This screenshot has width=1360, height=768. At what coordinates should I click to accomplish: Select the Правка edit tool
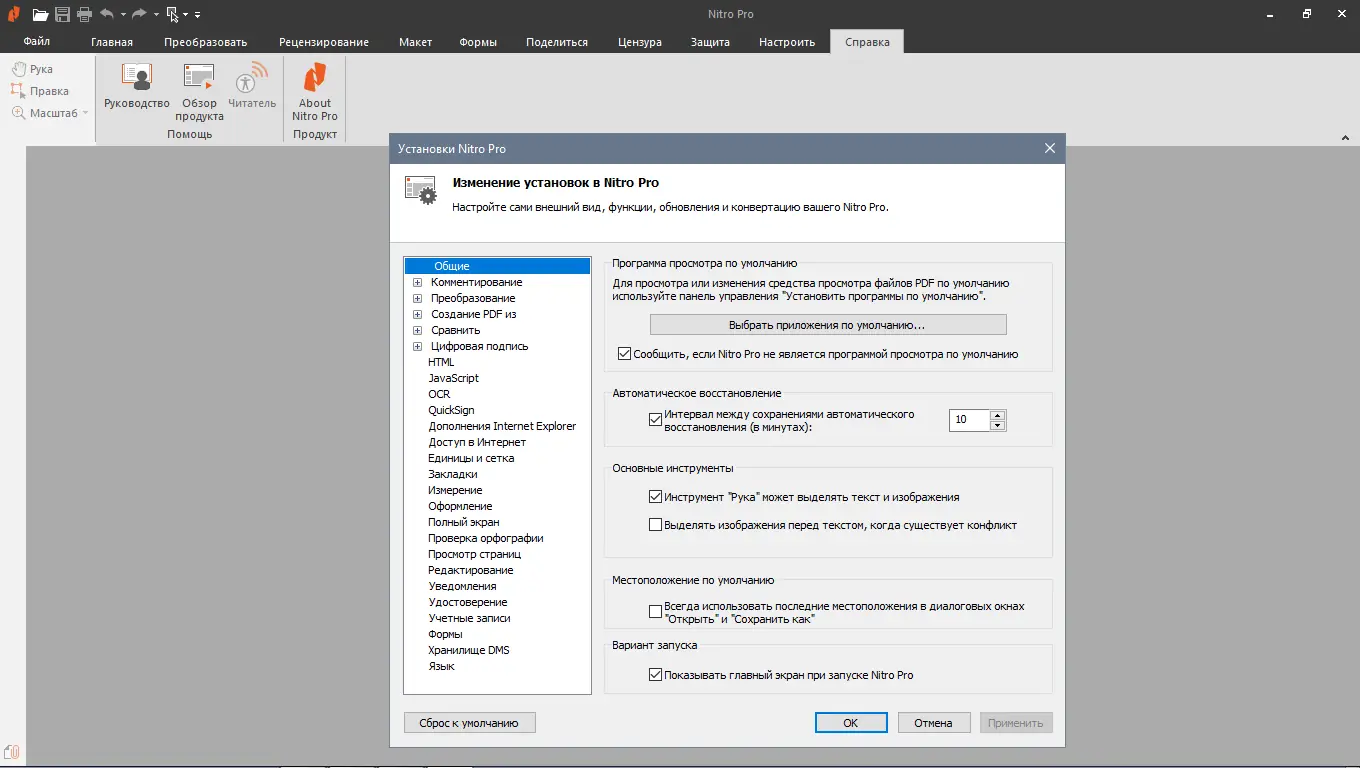coord(39,91)
